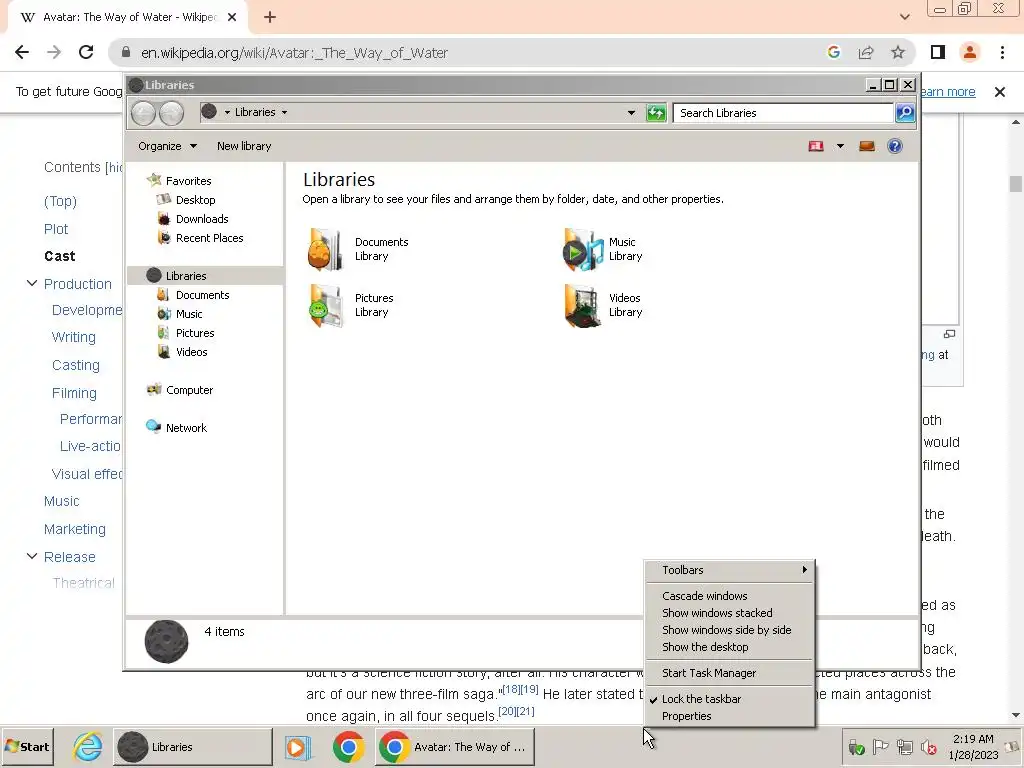Expand the Toolbars submenu
Image resolution: width=1024 pixels, height=768 pixels.
tap(730, 570)
